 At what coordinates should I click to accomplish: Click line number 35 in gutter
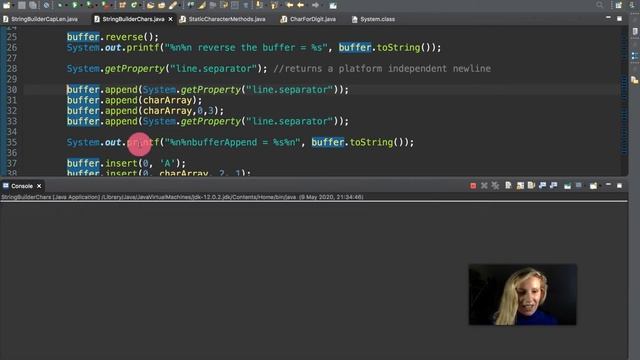(12, 142)
